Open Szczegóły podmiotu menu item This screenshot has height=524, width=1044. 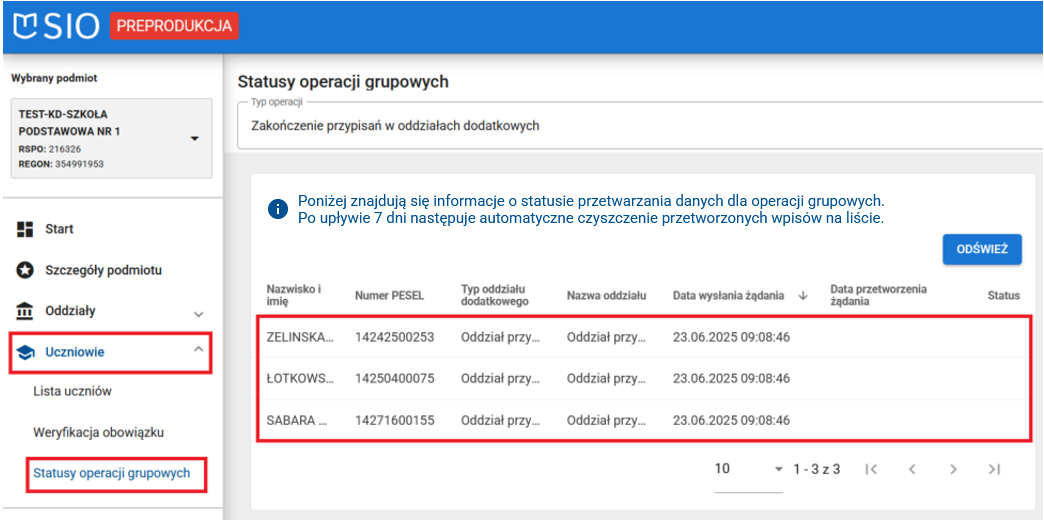pyautogui.click(x=103, y=270)
